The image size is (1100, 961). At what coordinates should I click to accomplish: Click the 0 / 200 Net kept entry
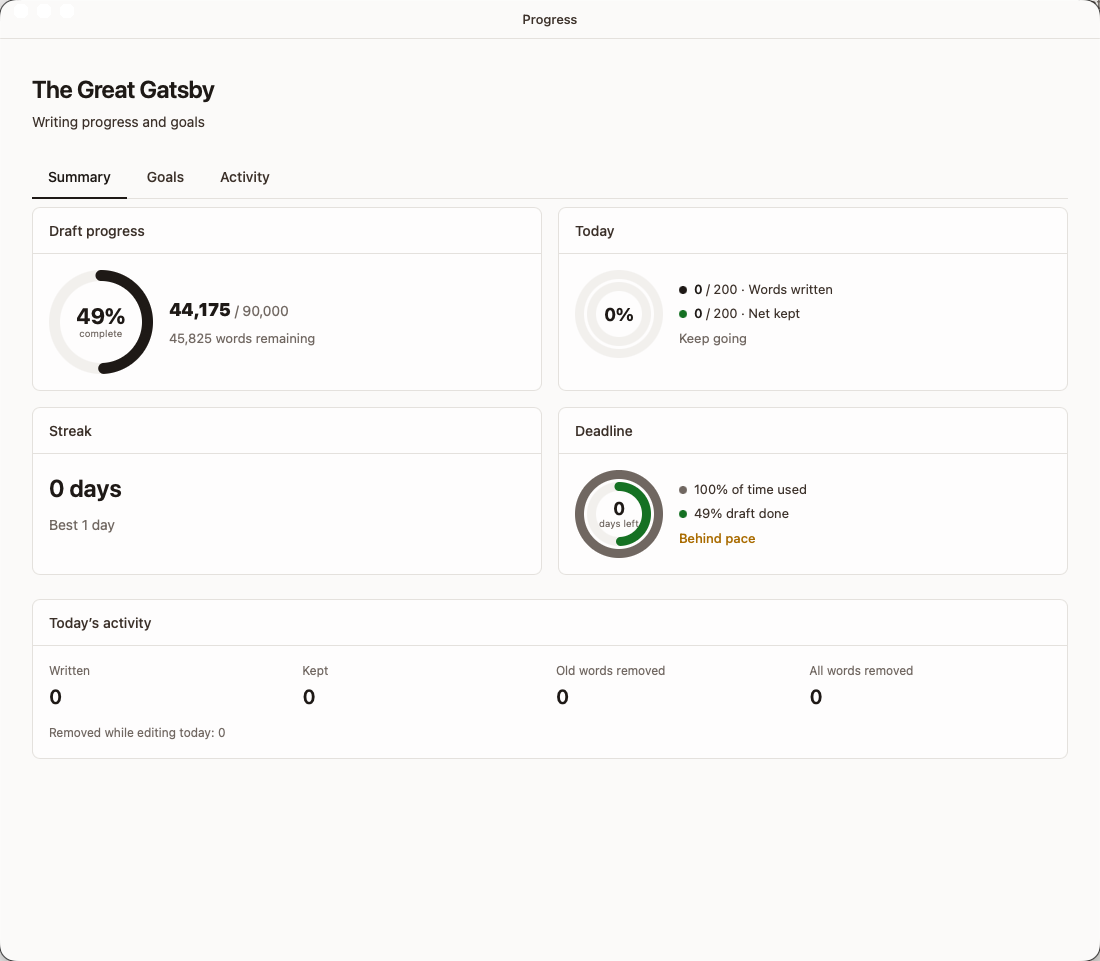[739, 314]
